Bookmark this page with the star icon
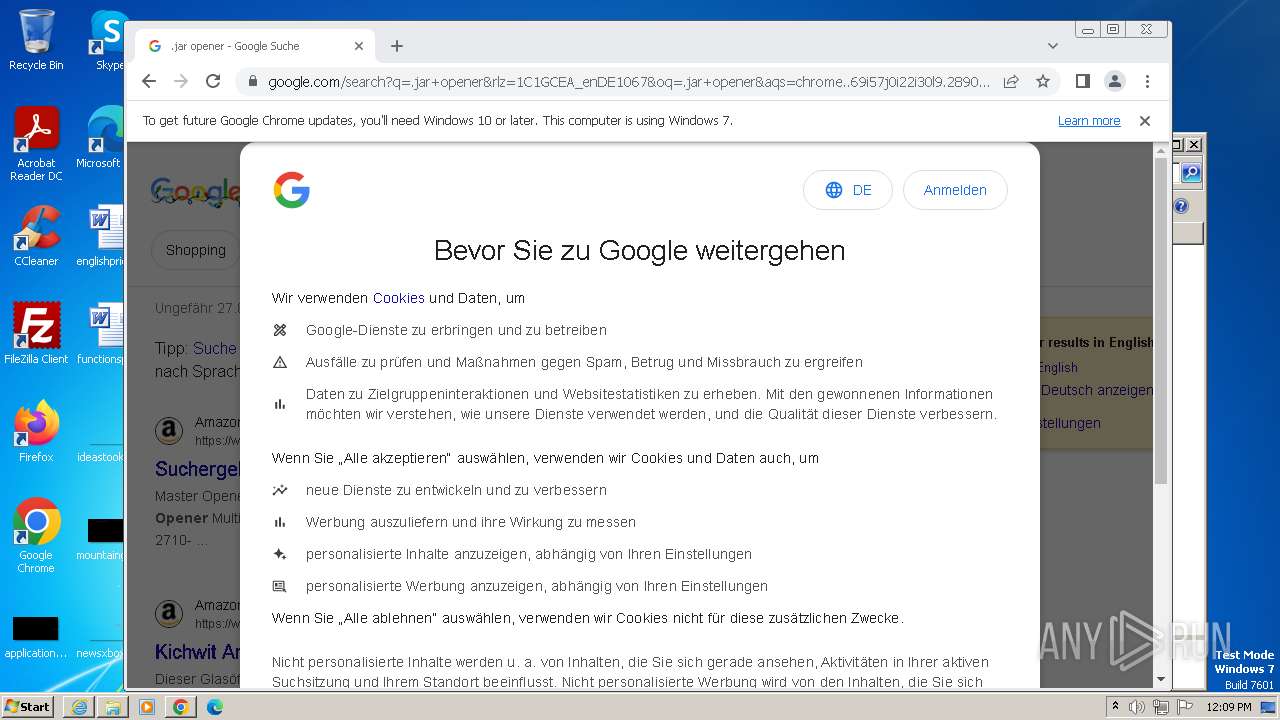1280x720 pixels. click(1043, 81)
